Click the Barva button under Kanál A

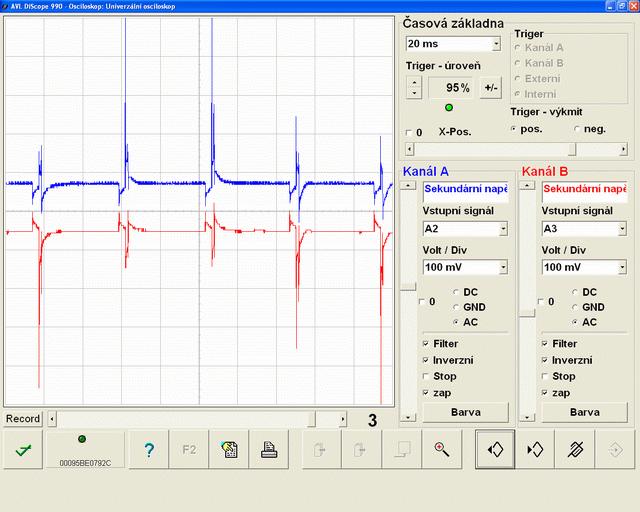tap(465, 412)
